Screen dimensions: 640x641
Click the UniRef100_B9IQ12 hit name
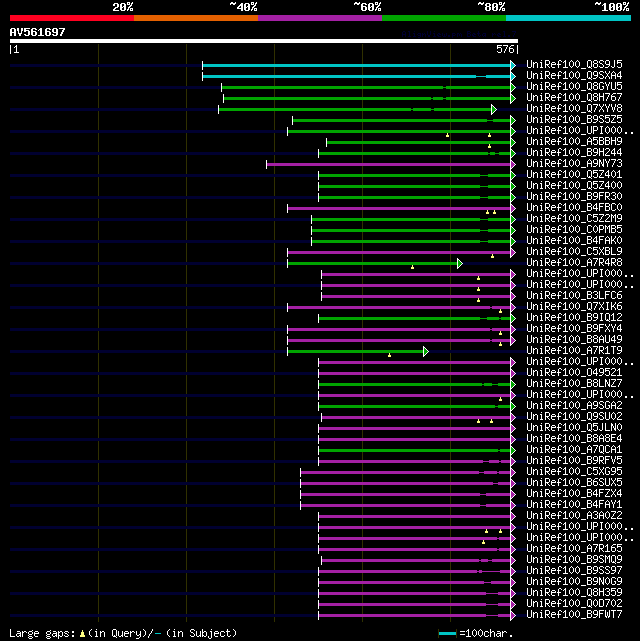574,318
